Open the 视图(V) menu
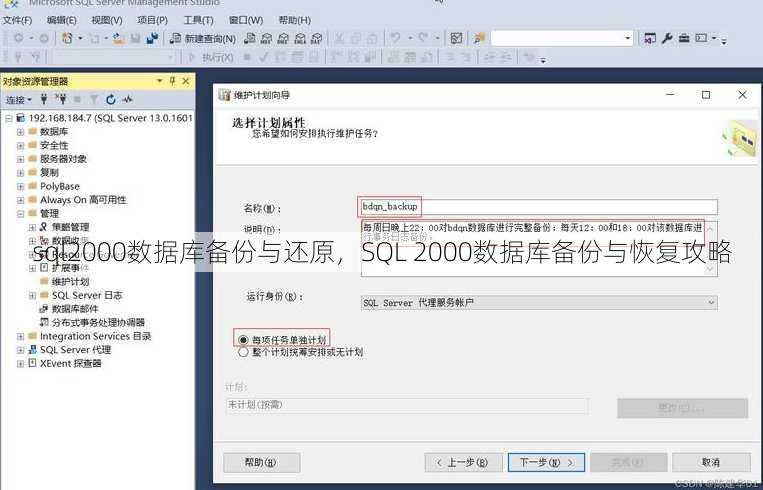The image size is (763, 490). 107,20
